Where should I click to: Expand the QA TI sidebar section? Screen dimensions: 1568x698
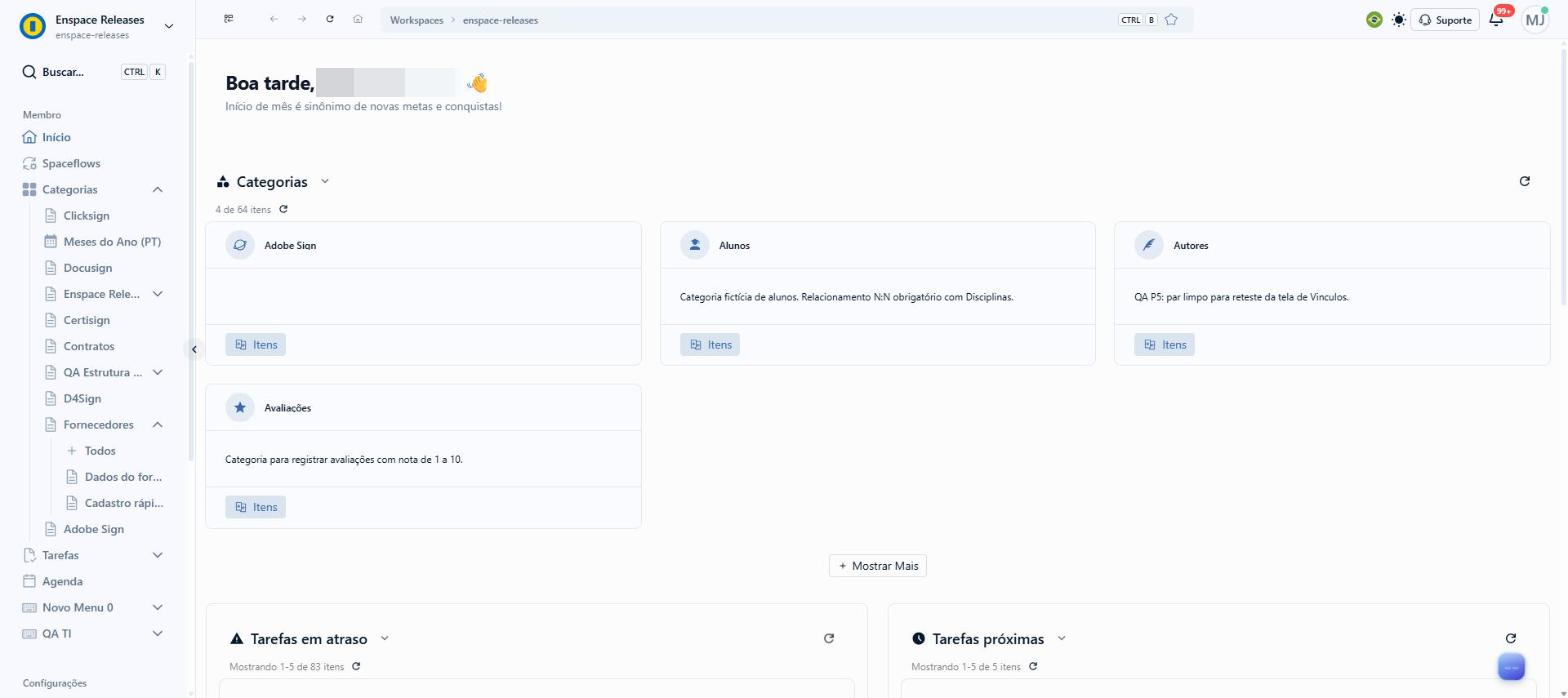click(x=157, y=633)
